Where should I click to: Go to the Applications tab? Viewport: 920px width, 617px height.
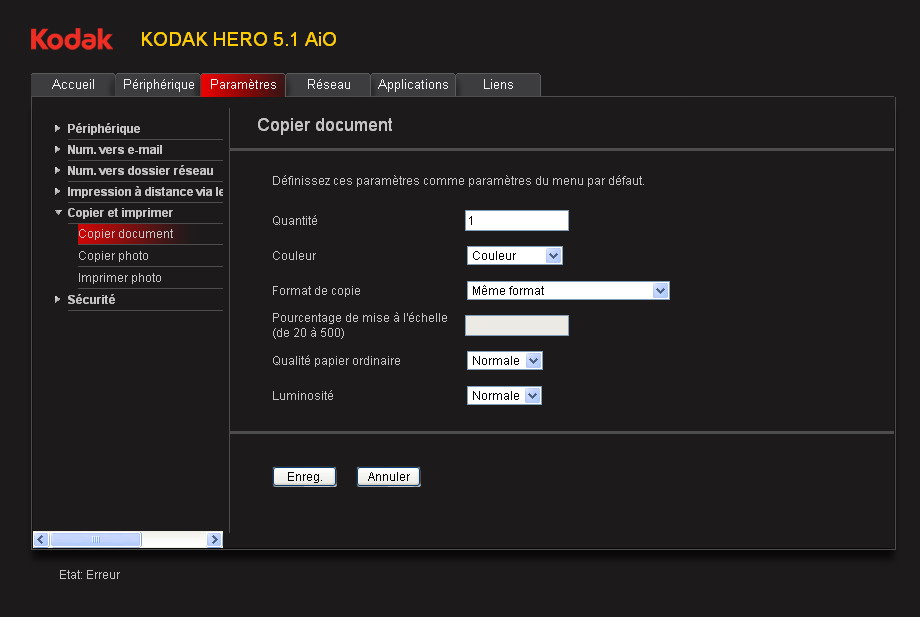pyautogui.click(x=413, y=85)
